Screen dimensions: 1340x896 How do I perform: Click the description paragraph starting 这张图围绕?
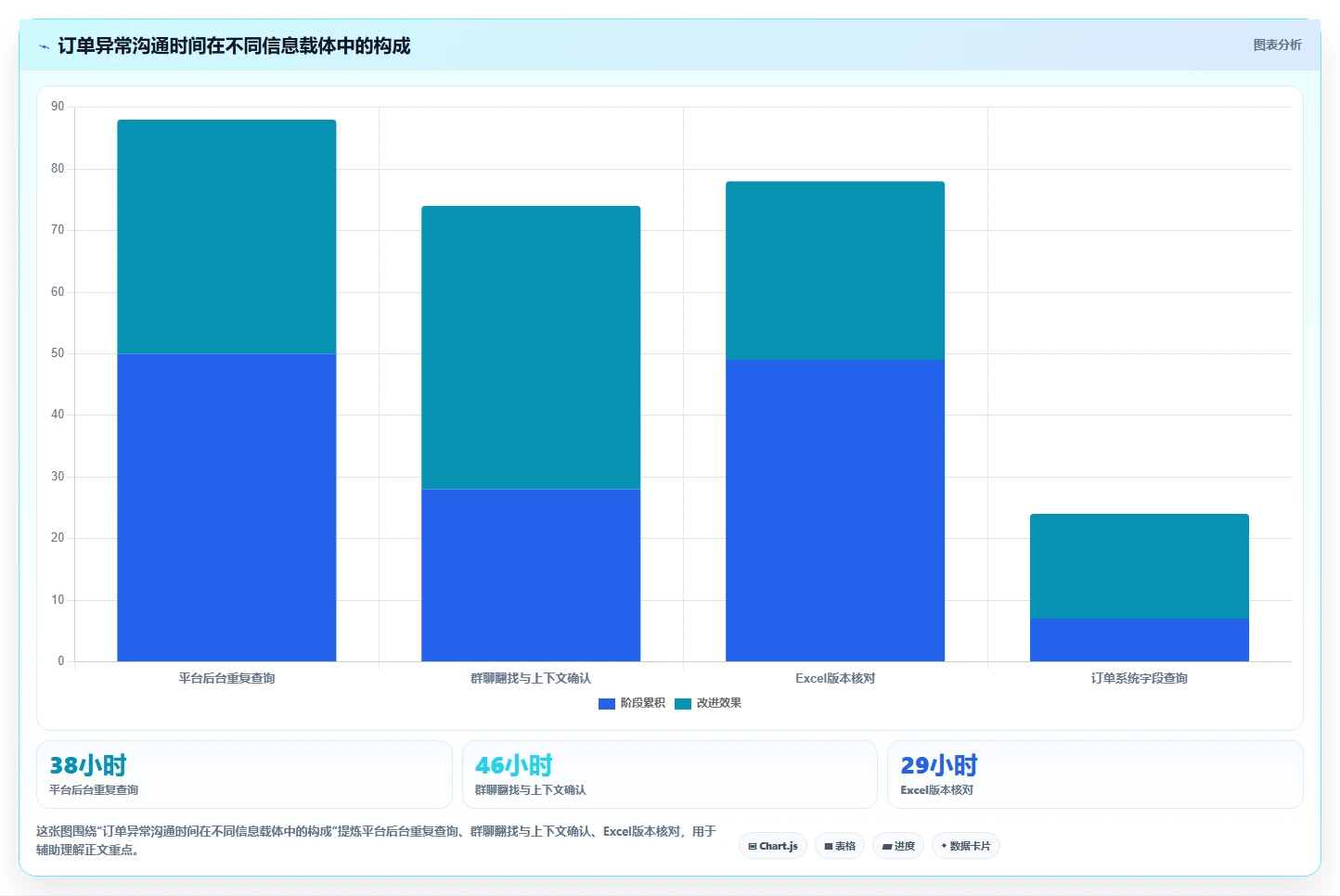point(376,840)
